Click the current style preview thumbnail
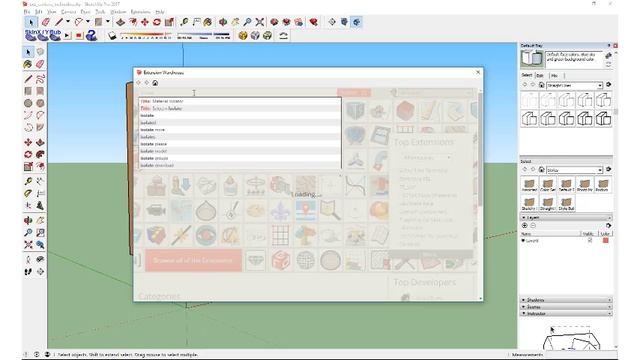The width and height of the screenshot is (640, 360). [x=532, y=59]
